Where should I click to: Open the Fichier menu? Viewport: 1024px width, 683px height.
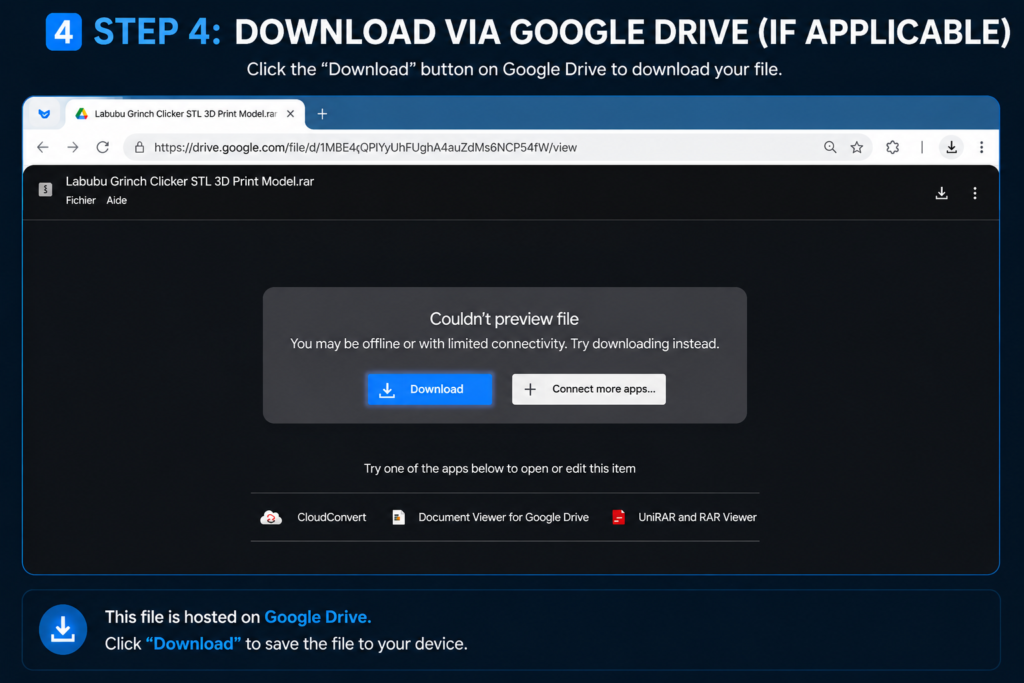coord(80,200)
